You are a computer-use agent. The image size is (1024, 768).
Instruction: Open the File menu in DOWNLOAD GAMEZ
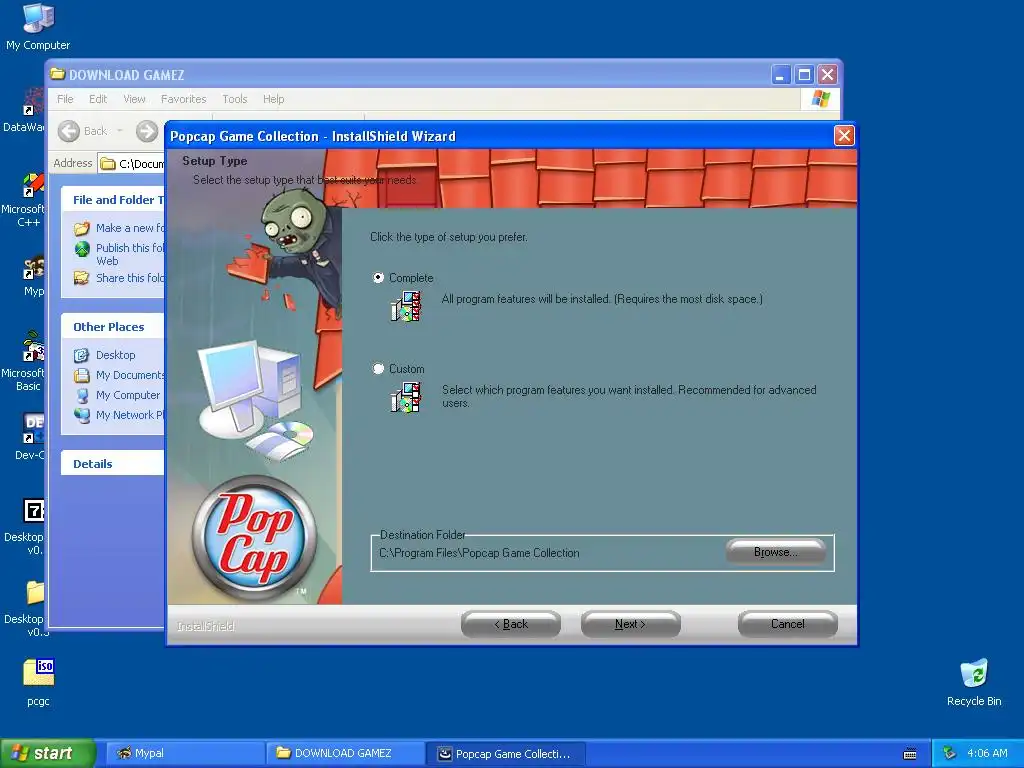[x=65, y=99]
